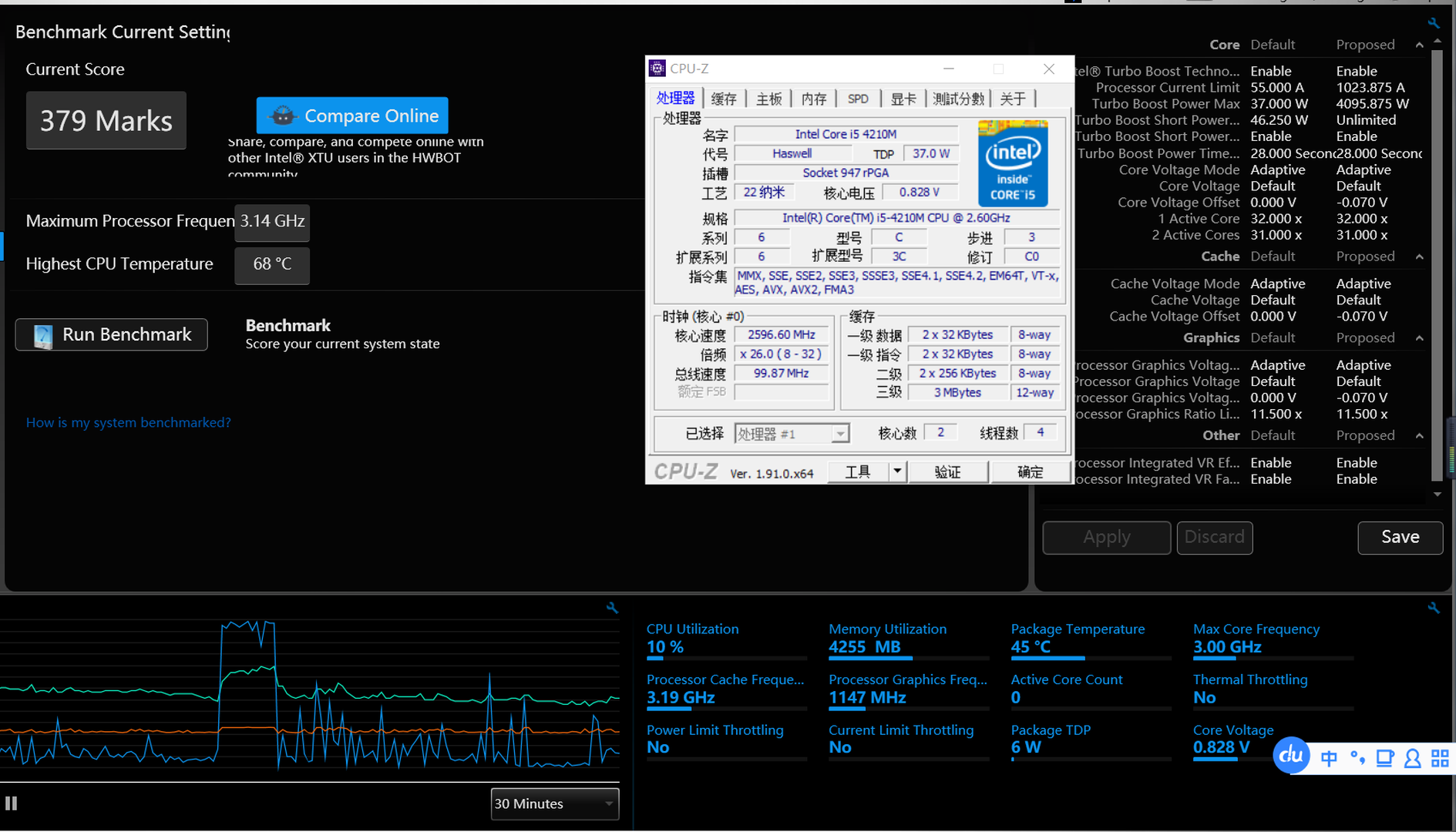Open IME user account icon

(x=1412, y=759)
